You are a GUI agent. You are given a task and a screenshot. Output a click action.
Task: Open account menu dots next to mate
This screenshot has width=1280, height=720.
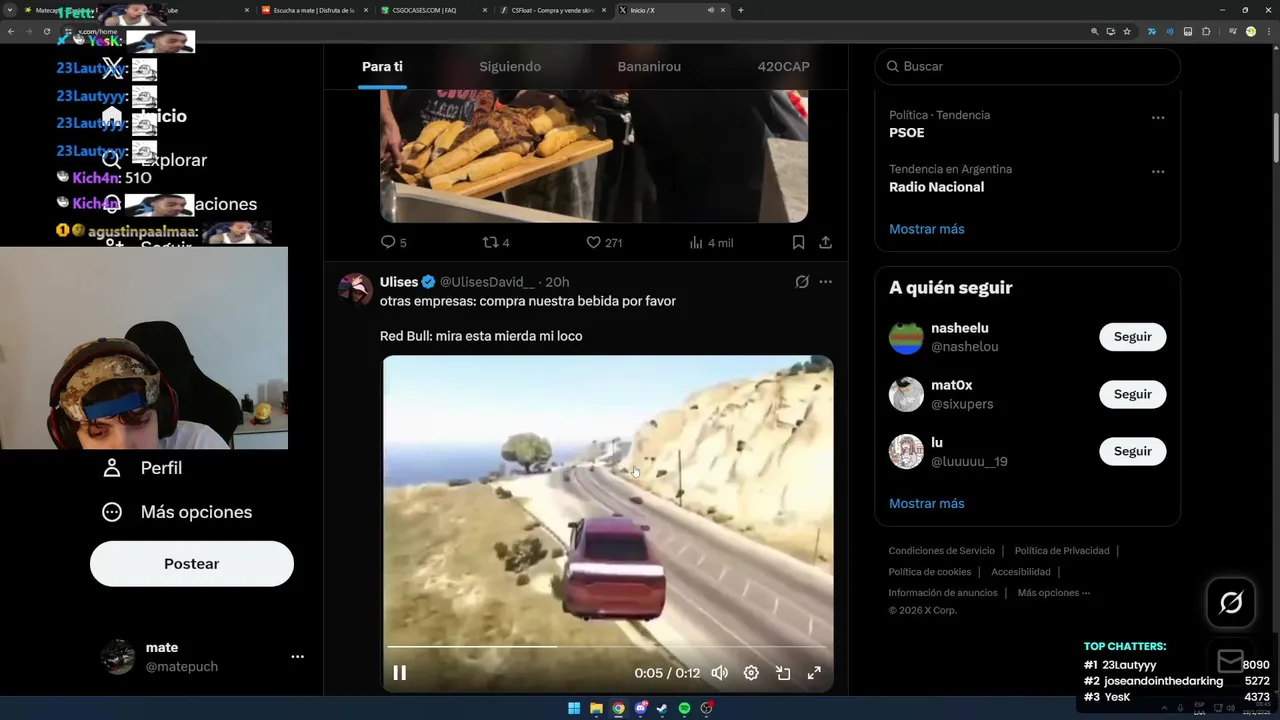click(297, 657)
